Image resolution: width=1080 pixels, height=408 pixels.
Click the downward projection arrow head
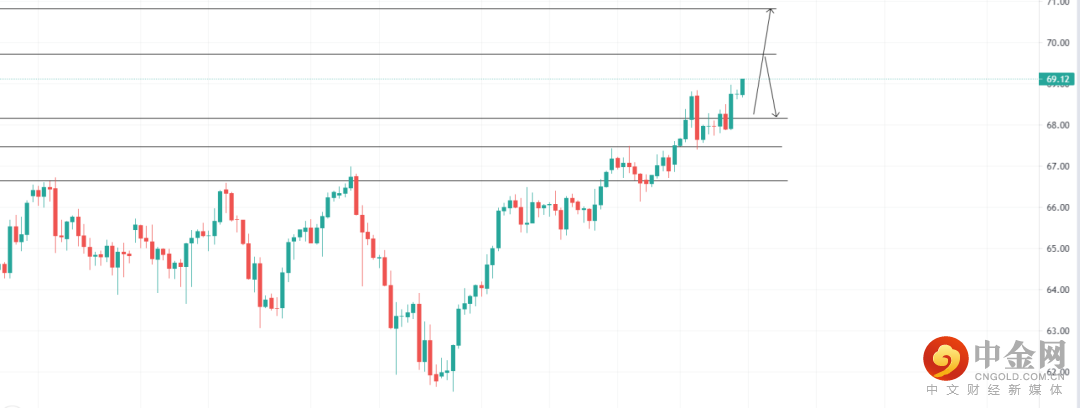(x=776, y=114)
